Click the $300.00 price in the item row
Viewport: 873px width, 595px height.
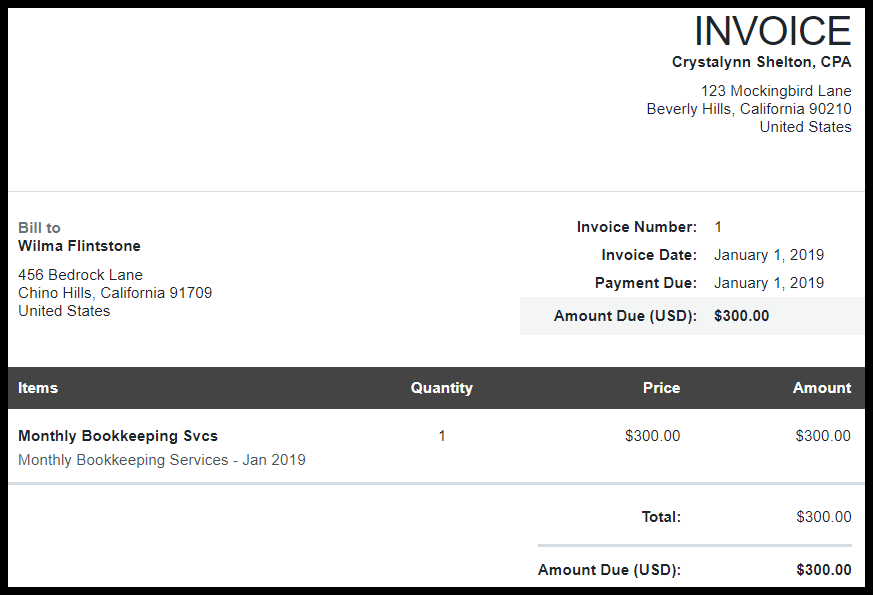tap(653, 436)
